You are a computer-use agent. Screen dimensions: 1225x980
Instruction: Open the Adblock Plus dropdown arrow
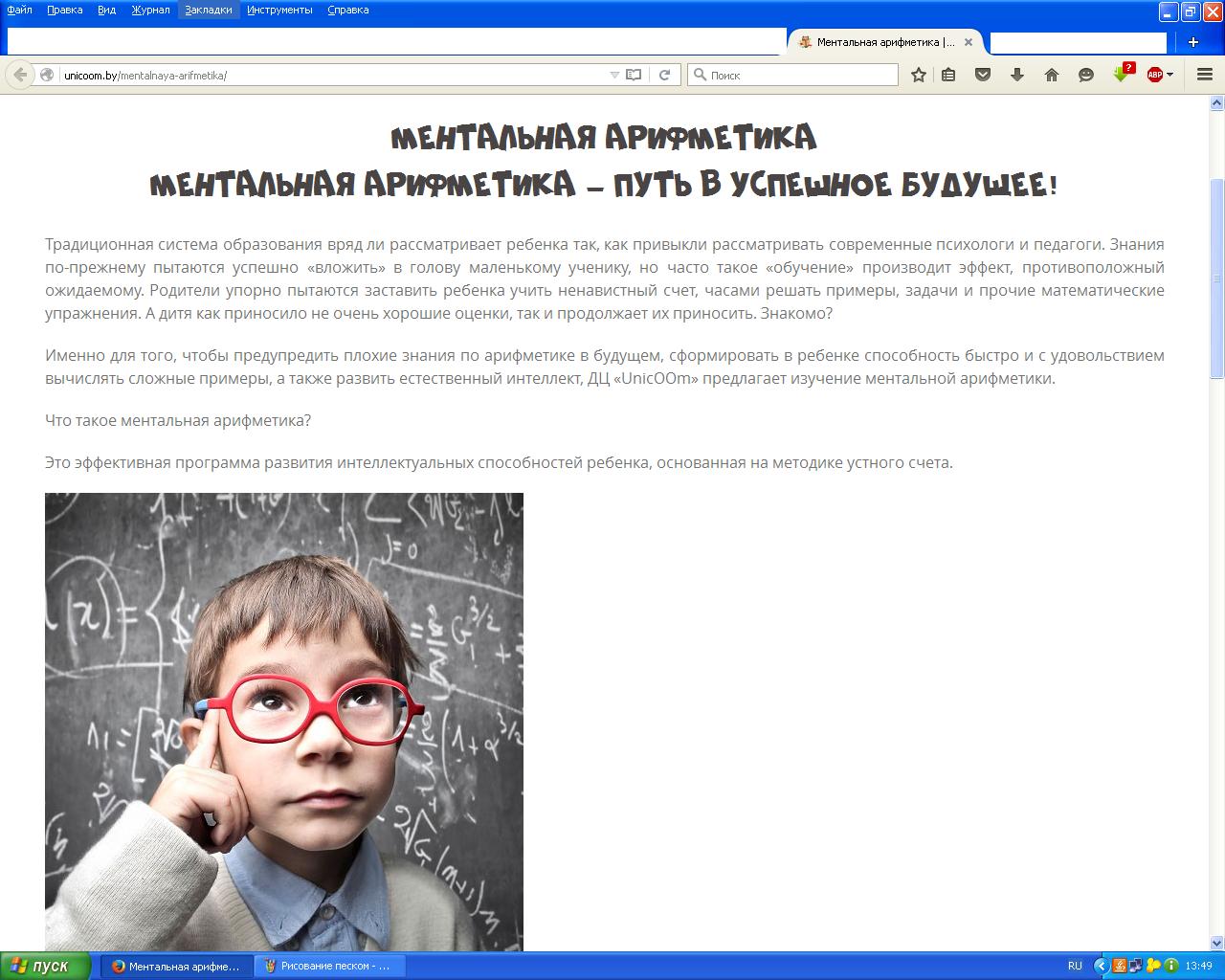pyautogui.click(x=1169, y=75)
